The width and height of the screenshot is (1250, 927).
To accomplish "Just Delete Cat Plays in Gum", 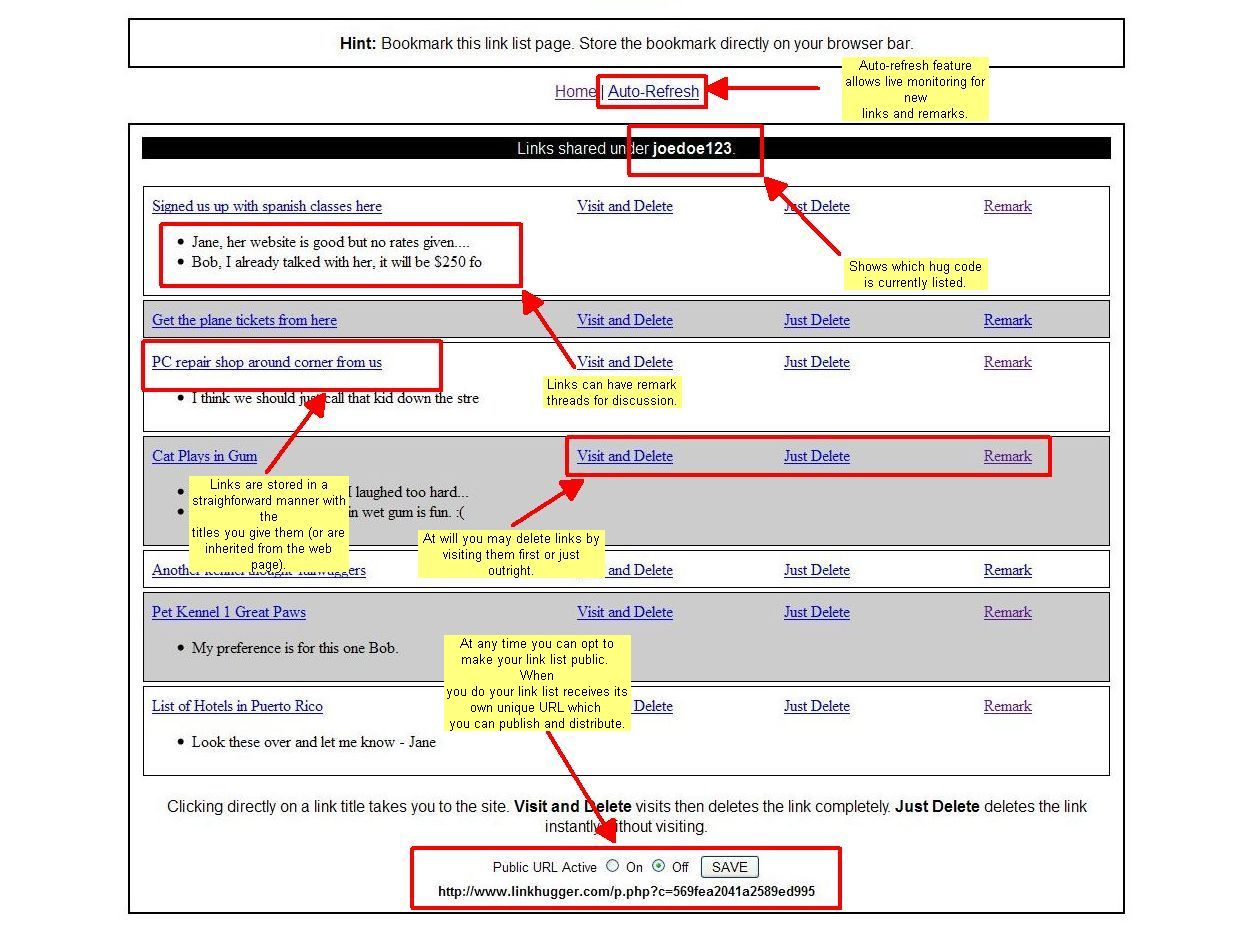I will coord(817,456).
